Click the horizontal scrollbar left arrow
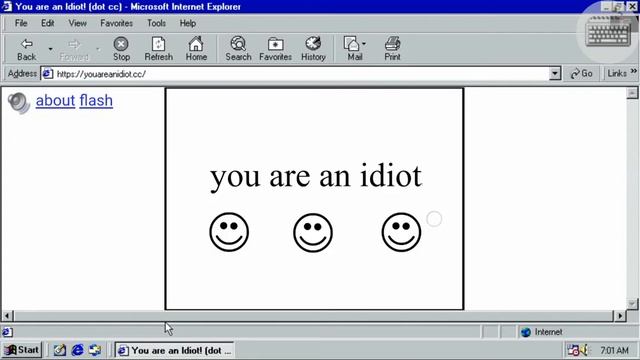 (x=7, y=316)
